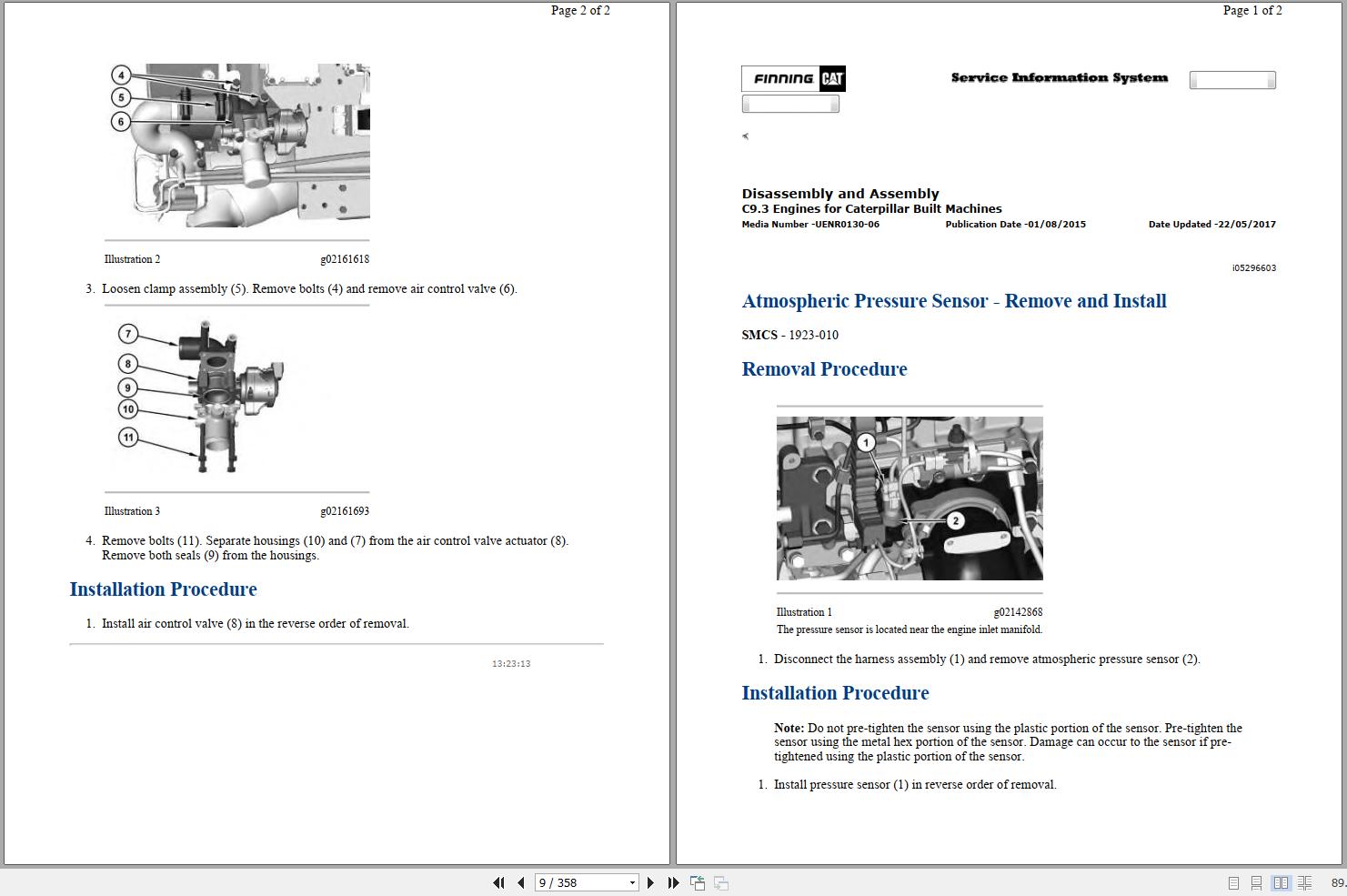The height and width of the screenshot is (896, 1347).
Task: Go to the previous page
Action: point(520,882)
